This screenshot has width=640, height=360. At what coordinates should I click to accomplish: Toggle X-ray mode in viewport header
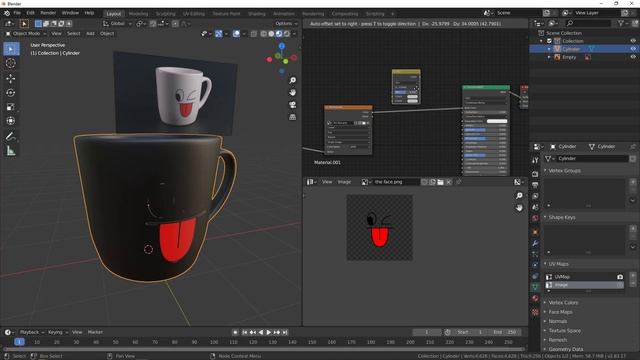[x=253, y=34]
